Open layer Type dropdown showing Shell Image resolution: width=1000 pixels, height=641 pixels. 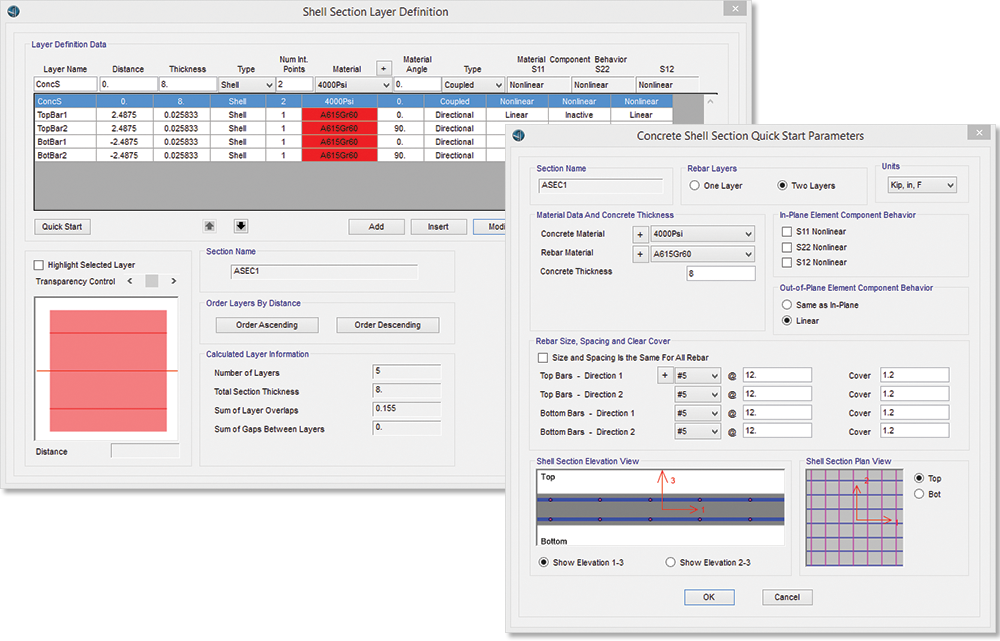coord(246,85)
